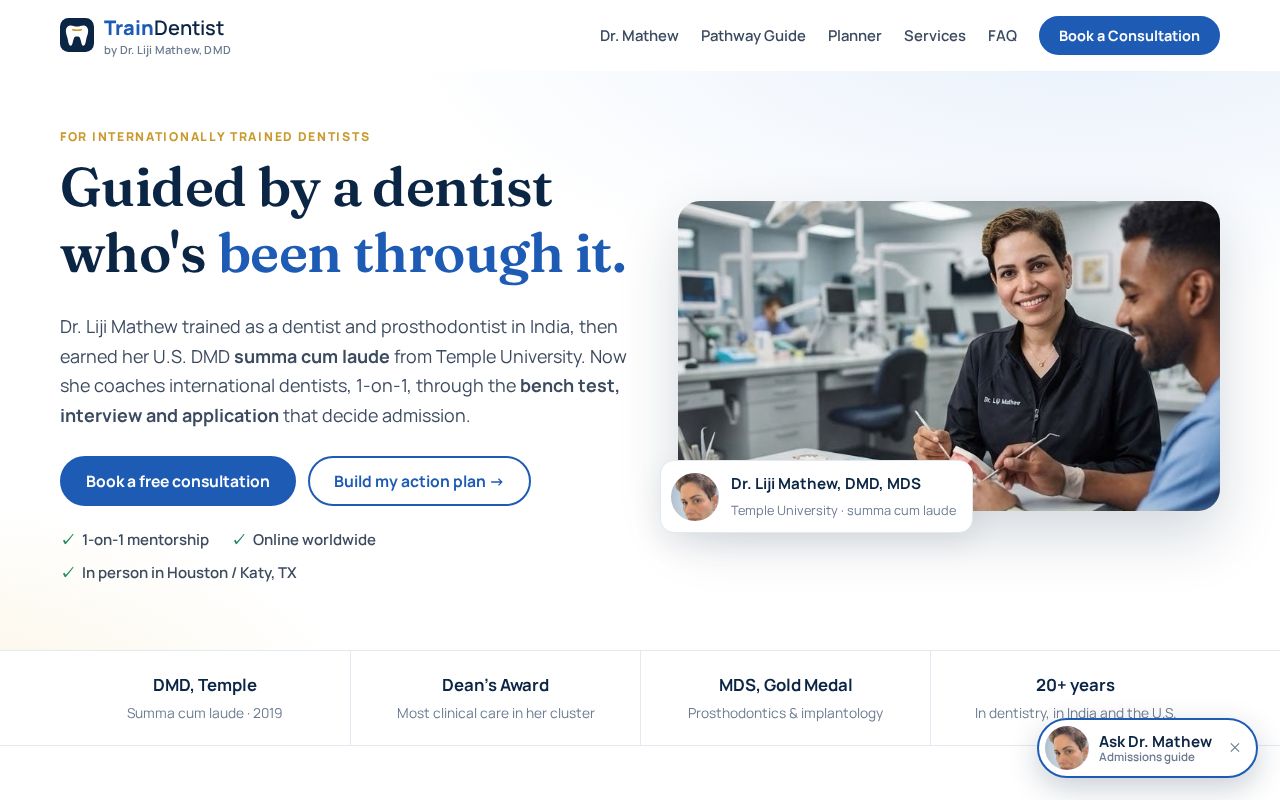Image resolution: width=1280 pixels, height=800 pixels.
Task: Click the 'been through it.' blue headline
Action: 422,253
